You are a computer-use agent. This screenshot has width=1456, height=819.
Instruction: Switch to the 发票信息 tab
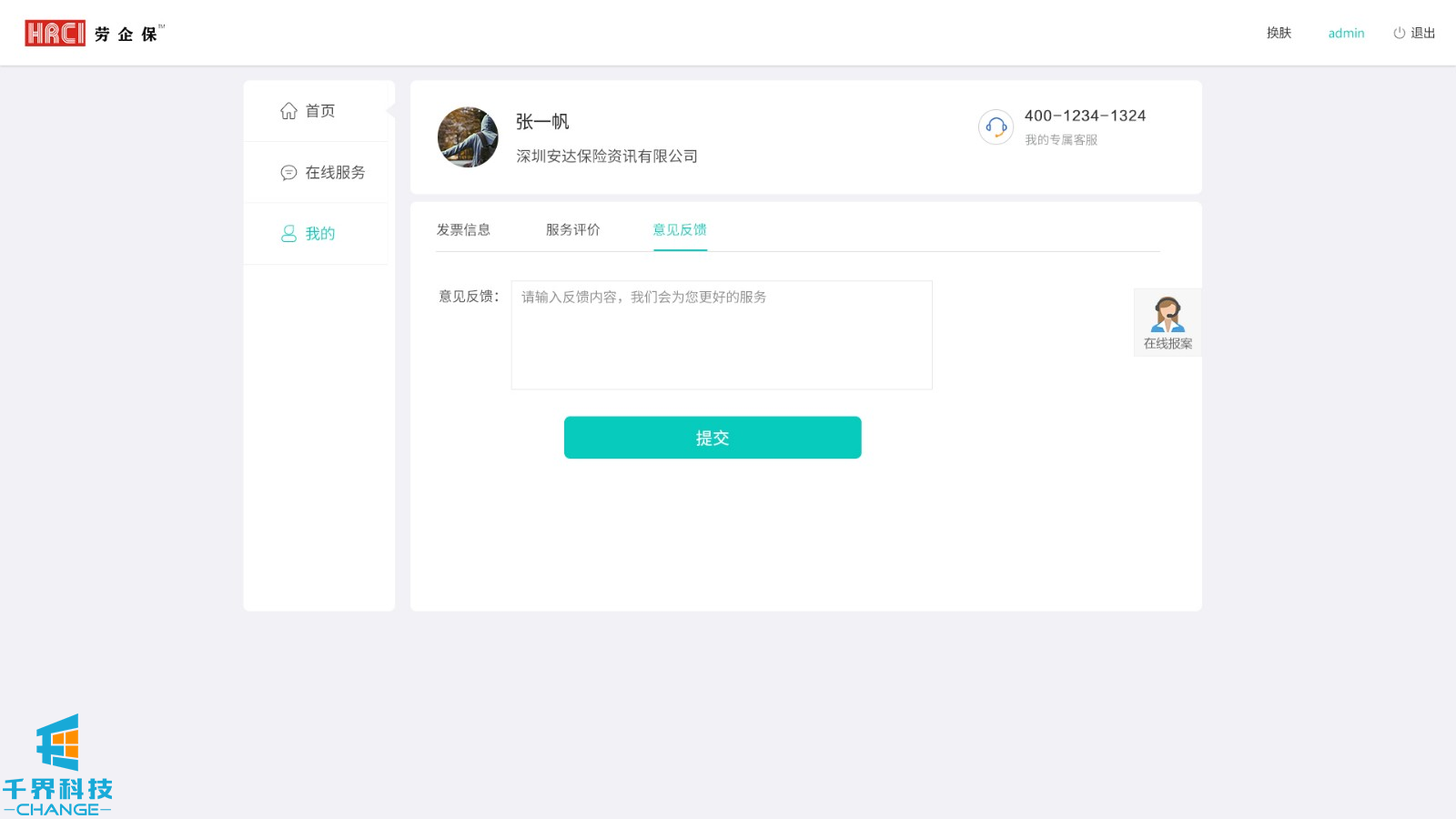[x=463, y=230]
